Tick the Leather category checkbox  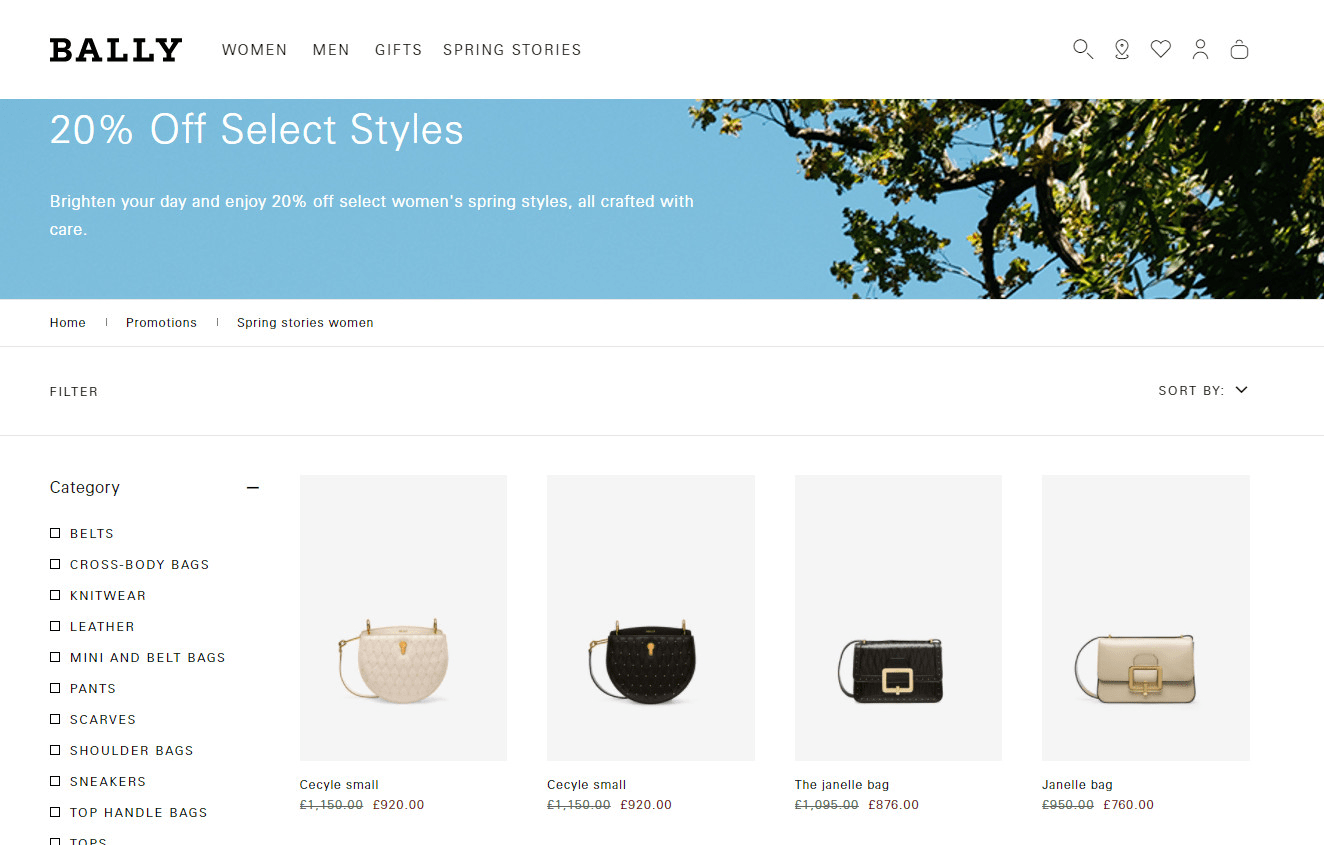[x=55, y=626]
